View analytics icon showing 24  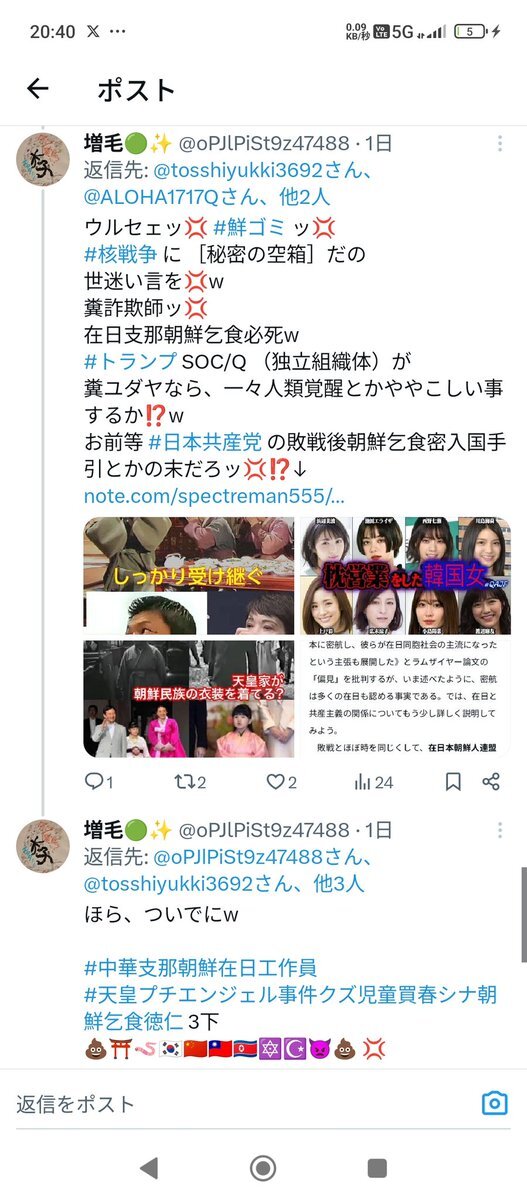click(373, 782)
